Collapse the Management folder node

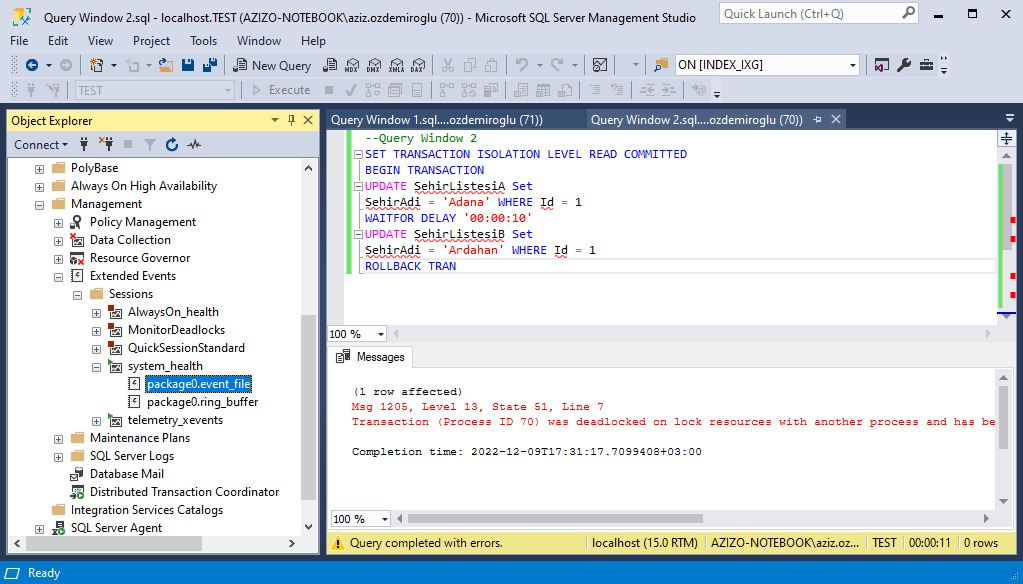[40, 204]
